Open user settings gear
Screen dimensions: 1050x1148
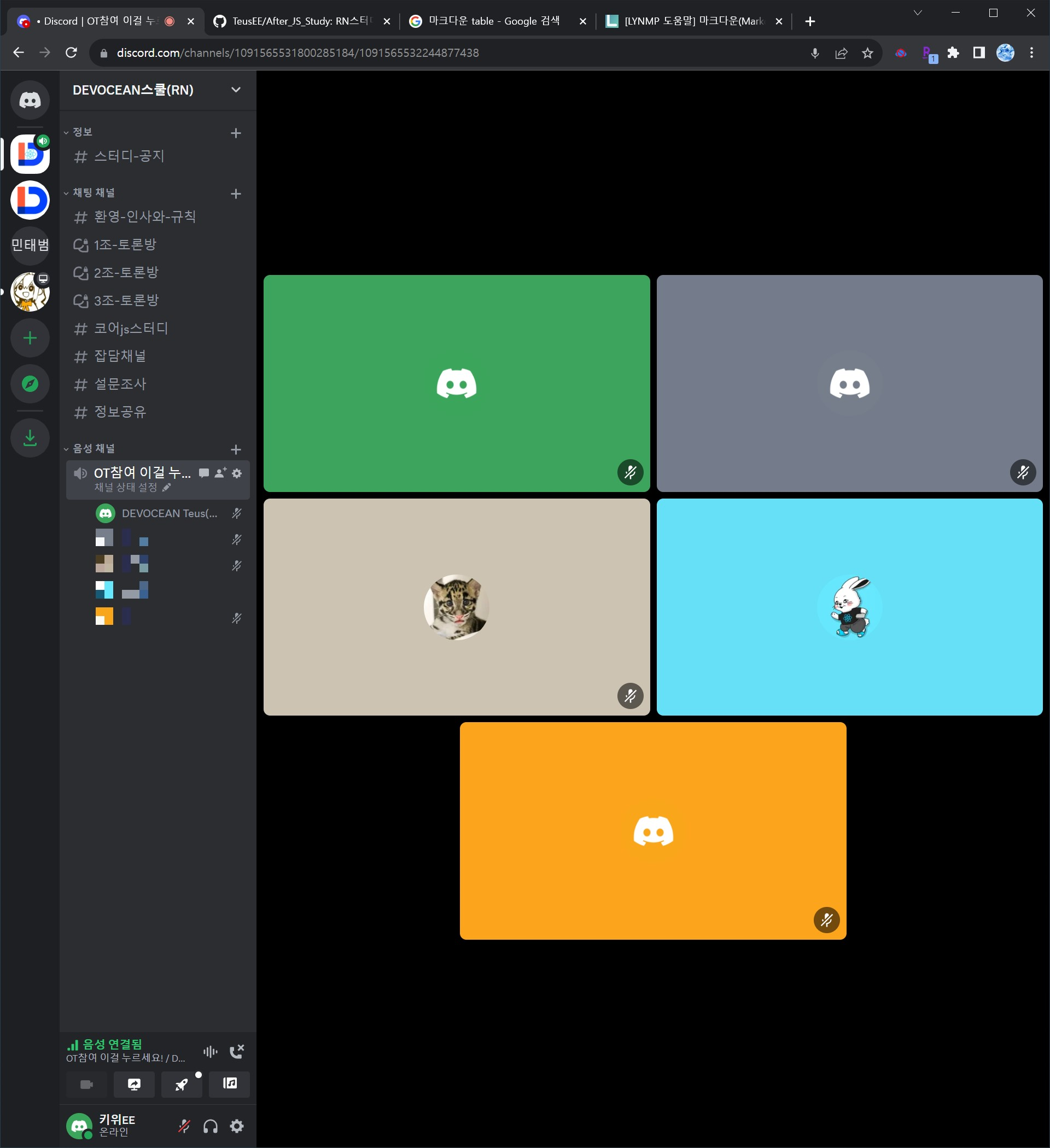(237, 1126)
